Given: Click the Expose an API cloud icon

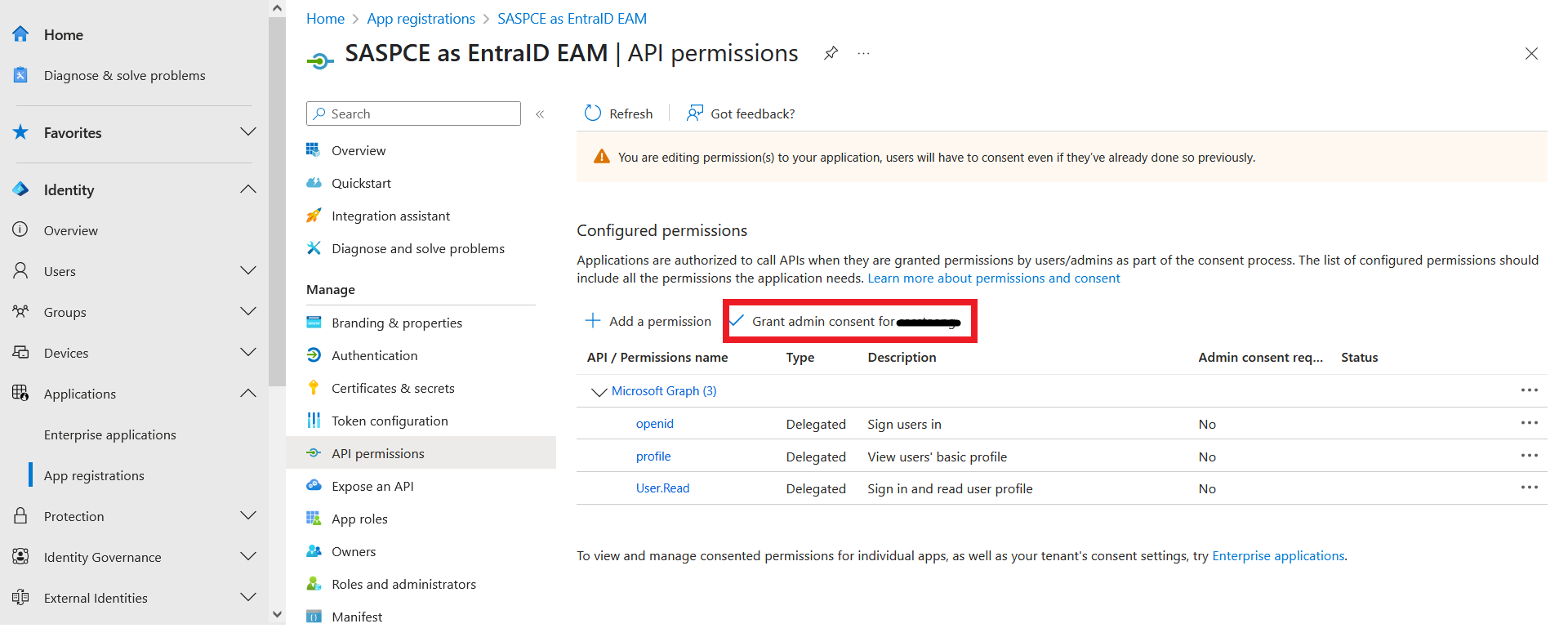Looking at the screenshot, I should 314,486.
